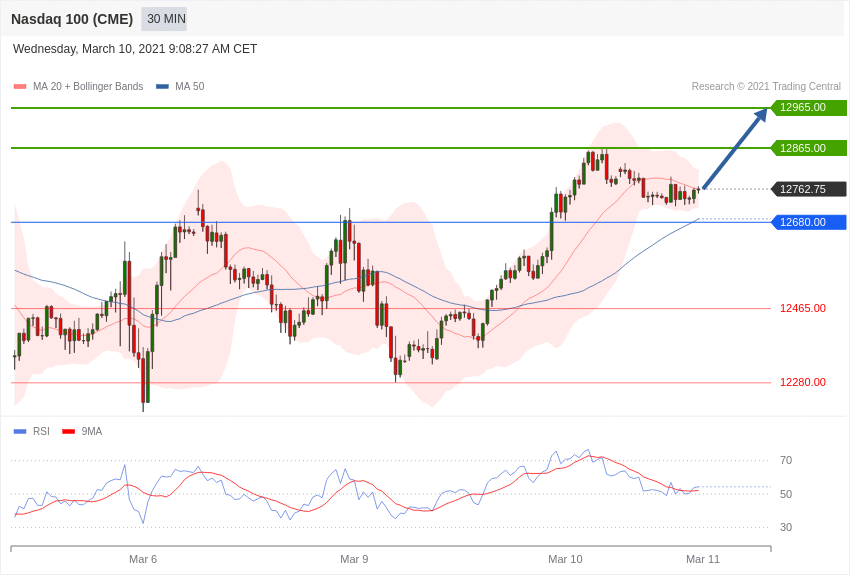Screen dimensions: 850x576
Task: Toggle the MA 20 + Bollinger Bands legend label
Action: click(88, 87)
